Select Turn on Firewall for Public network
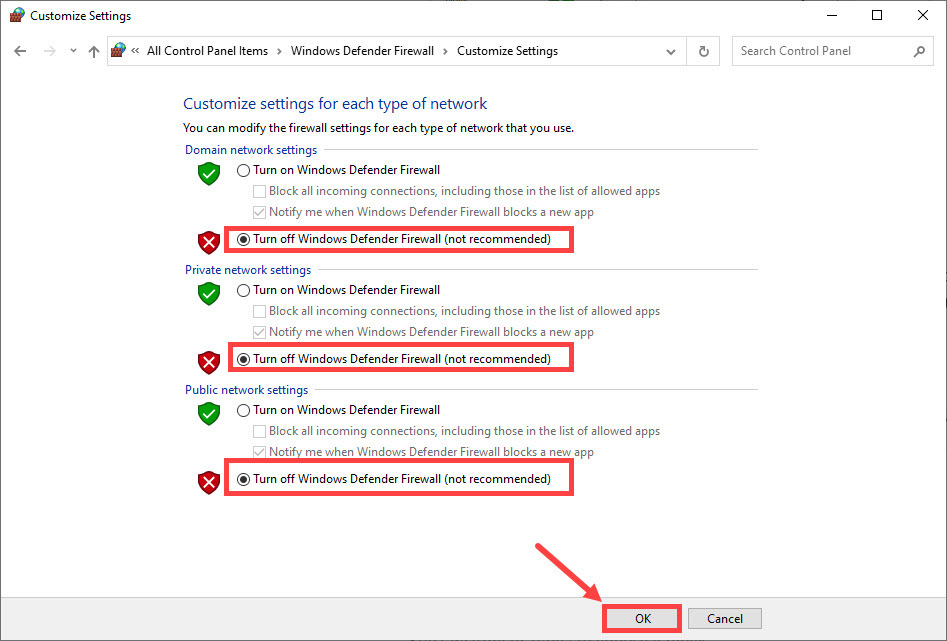The width and height of the screenshot is (947, 641). pyautogui.click(x=243, y=411)
